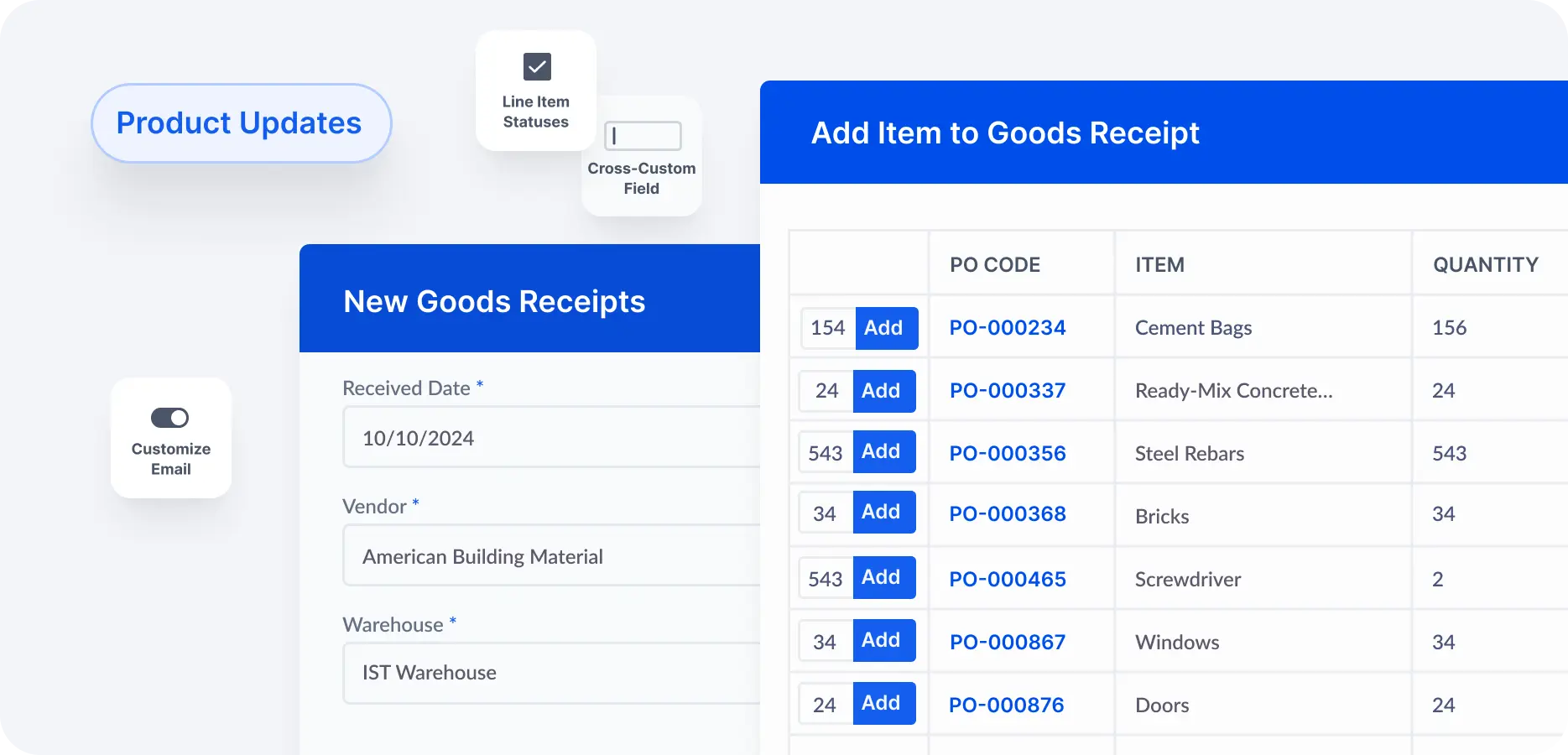Add the Screwdriver row item
1568x755 pixels.
coord(883,577)
